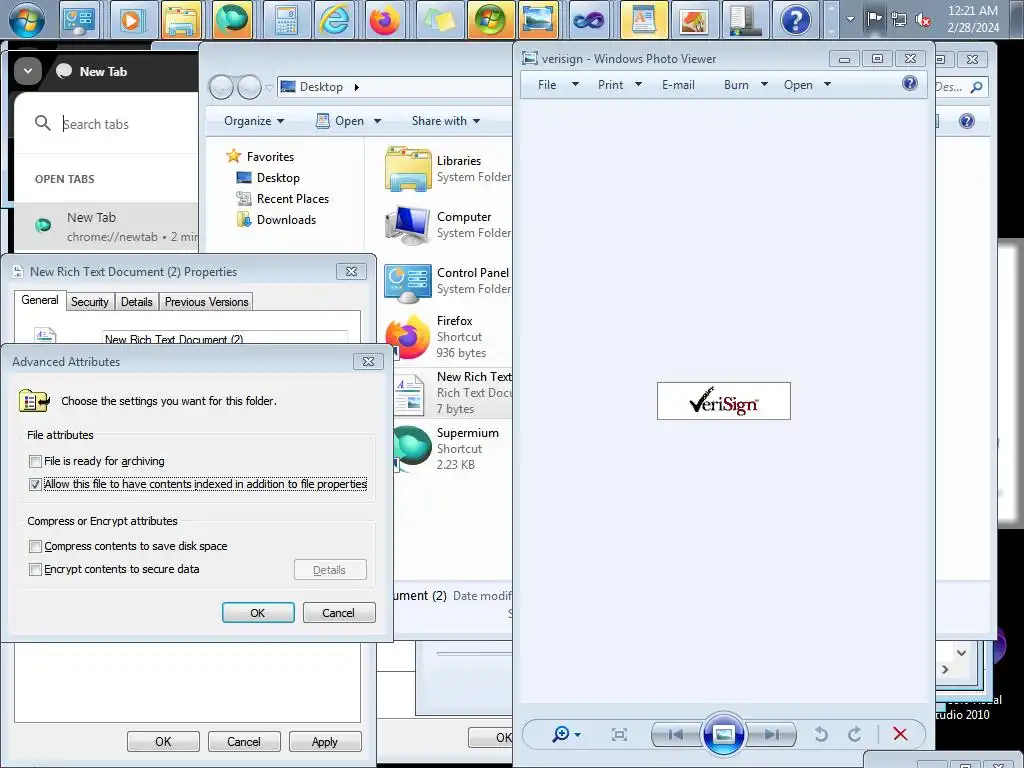The height and width of the screenshot is (768, 1024).
Task: Open Photo Viewer help icon
Action: pyautogui.click(x=910, y=84)
